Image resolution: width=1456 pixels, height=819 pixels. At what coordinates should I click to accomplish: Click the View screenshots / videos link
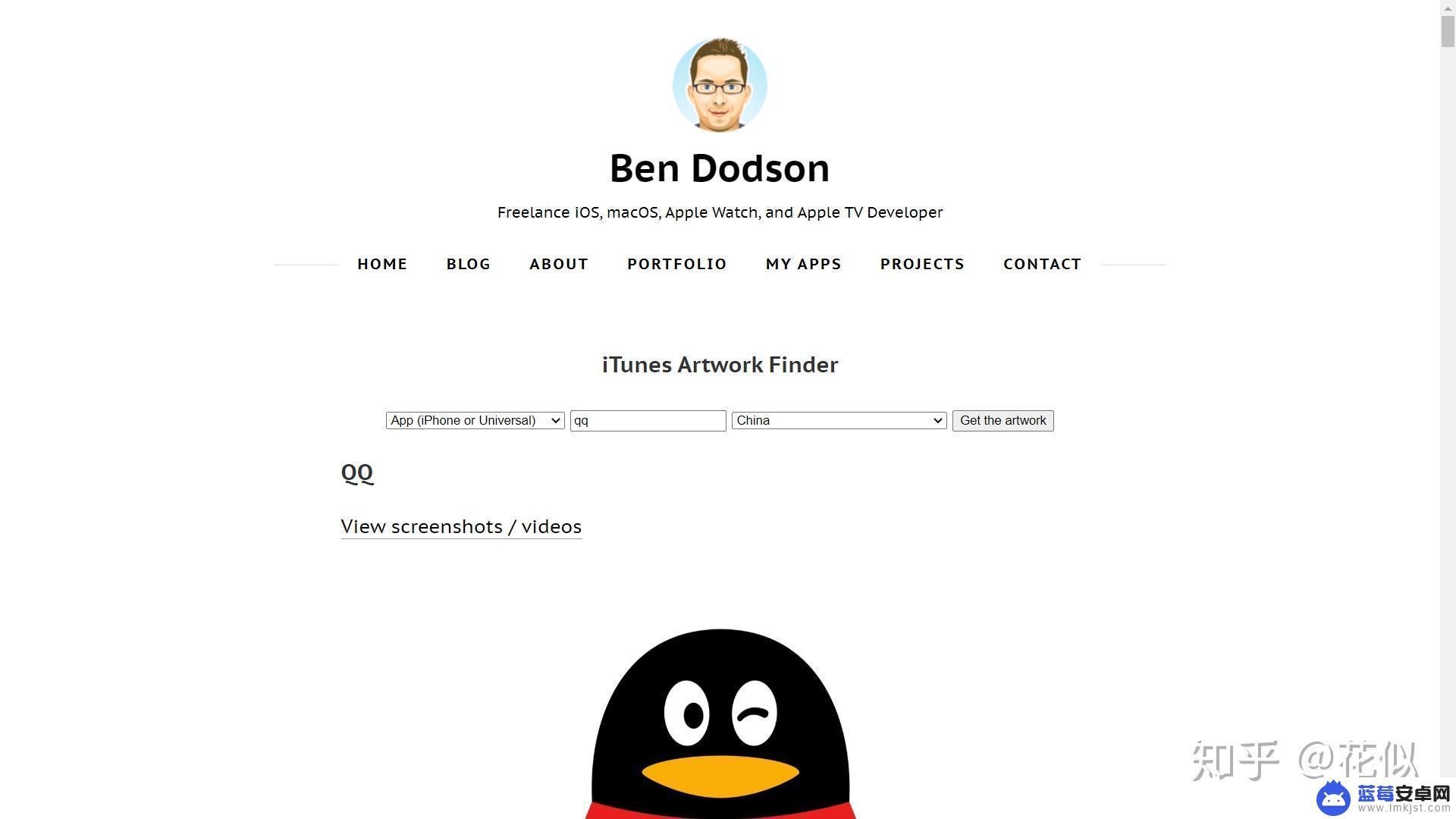461,526
